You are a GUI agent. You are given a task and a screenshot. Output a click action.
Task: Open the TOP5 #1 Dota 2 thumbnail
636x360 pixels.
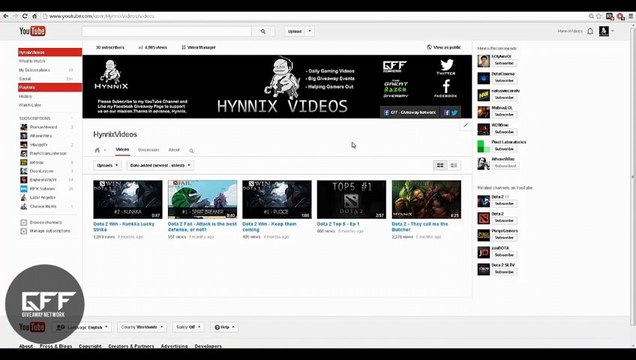(351, 199)
